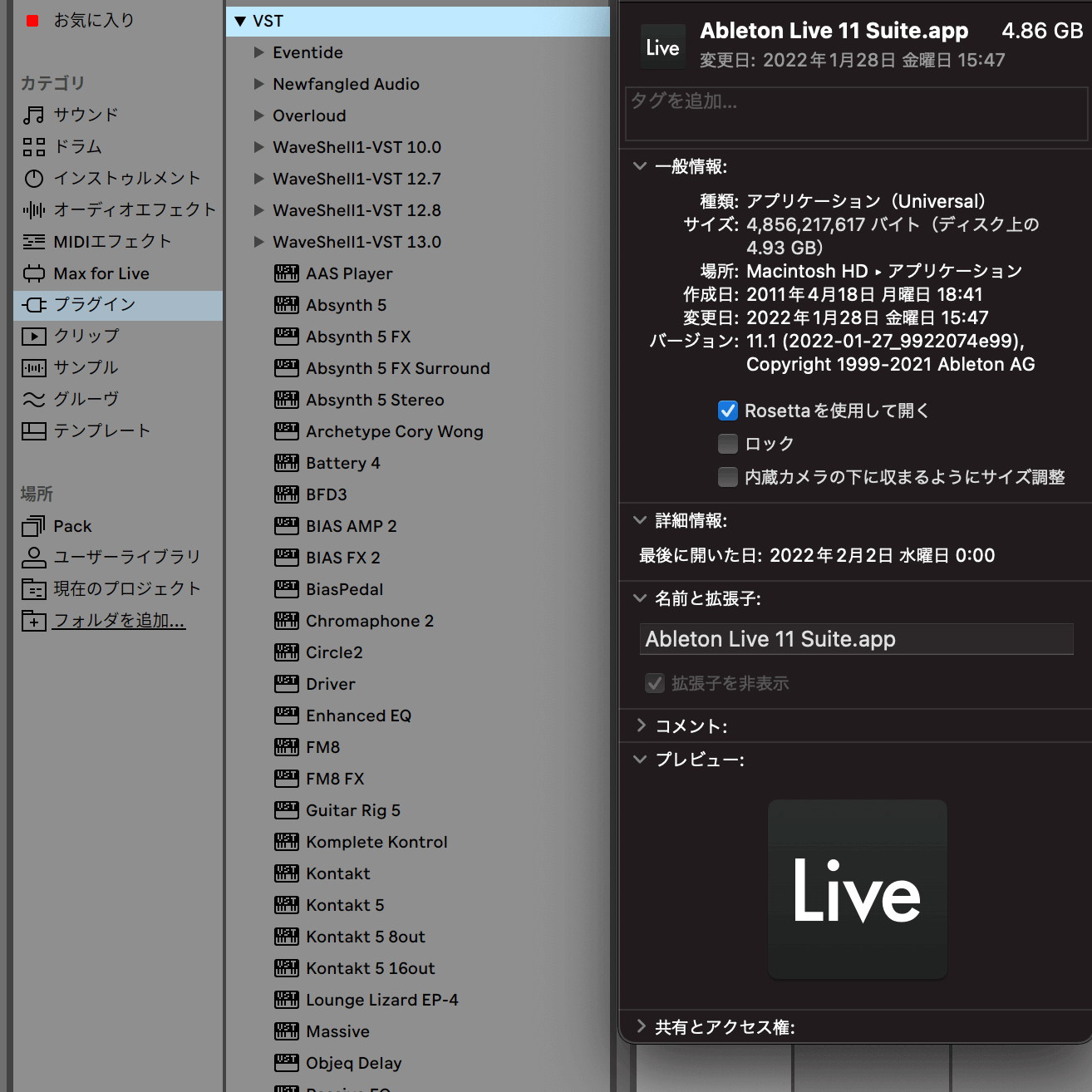Uncheck Rosettaを使用して開く checkbox

pyautogui.click(x=727, y=411)
